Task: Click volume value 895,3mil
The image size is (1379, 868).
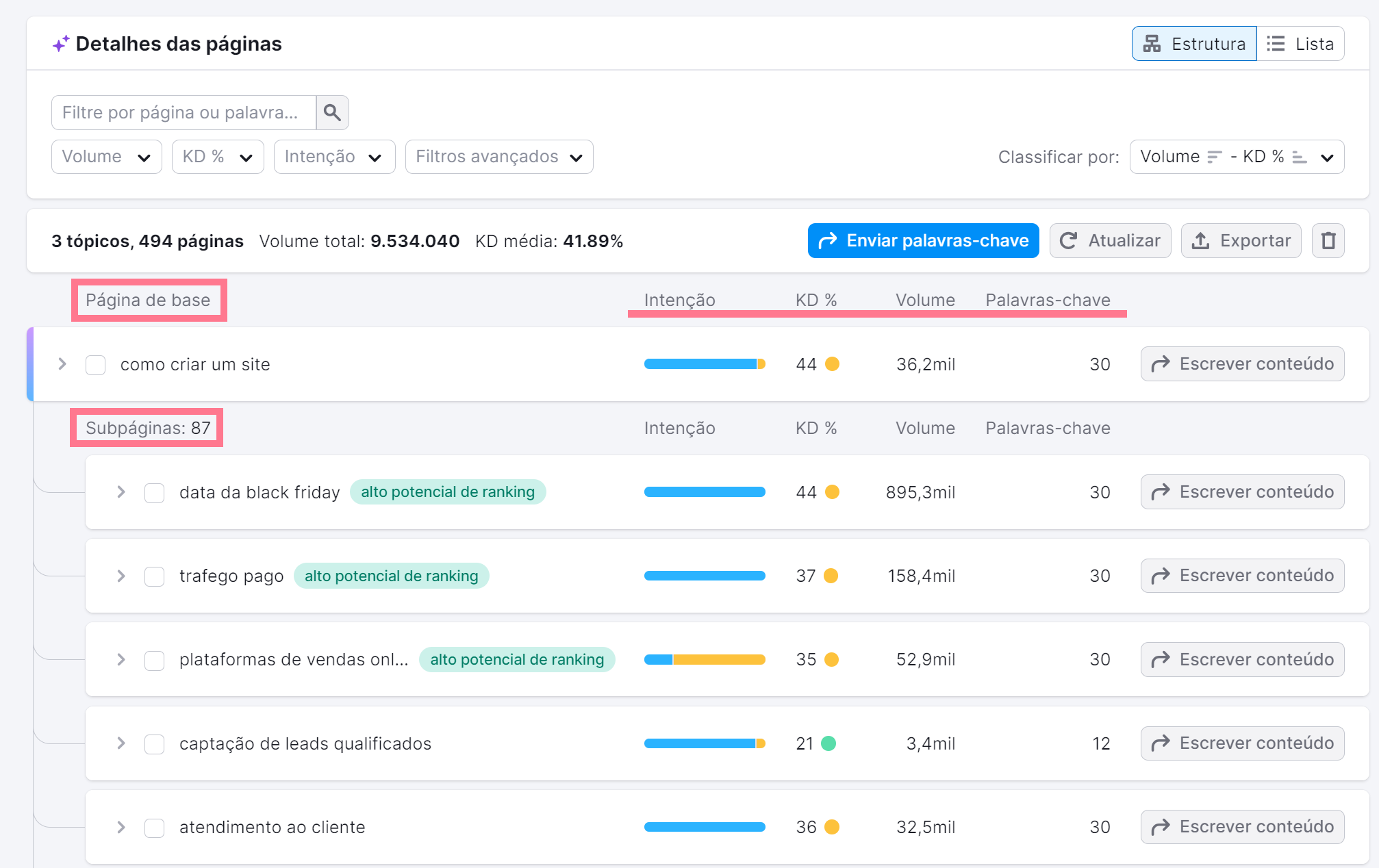Action: pos(920,492)
